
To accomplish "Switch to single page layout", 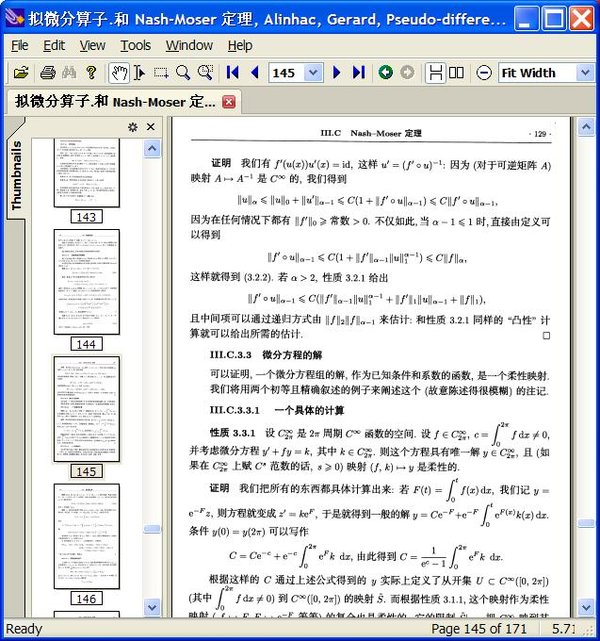I will (x=435, y=73).
